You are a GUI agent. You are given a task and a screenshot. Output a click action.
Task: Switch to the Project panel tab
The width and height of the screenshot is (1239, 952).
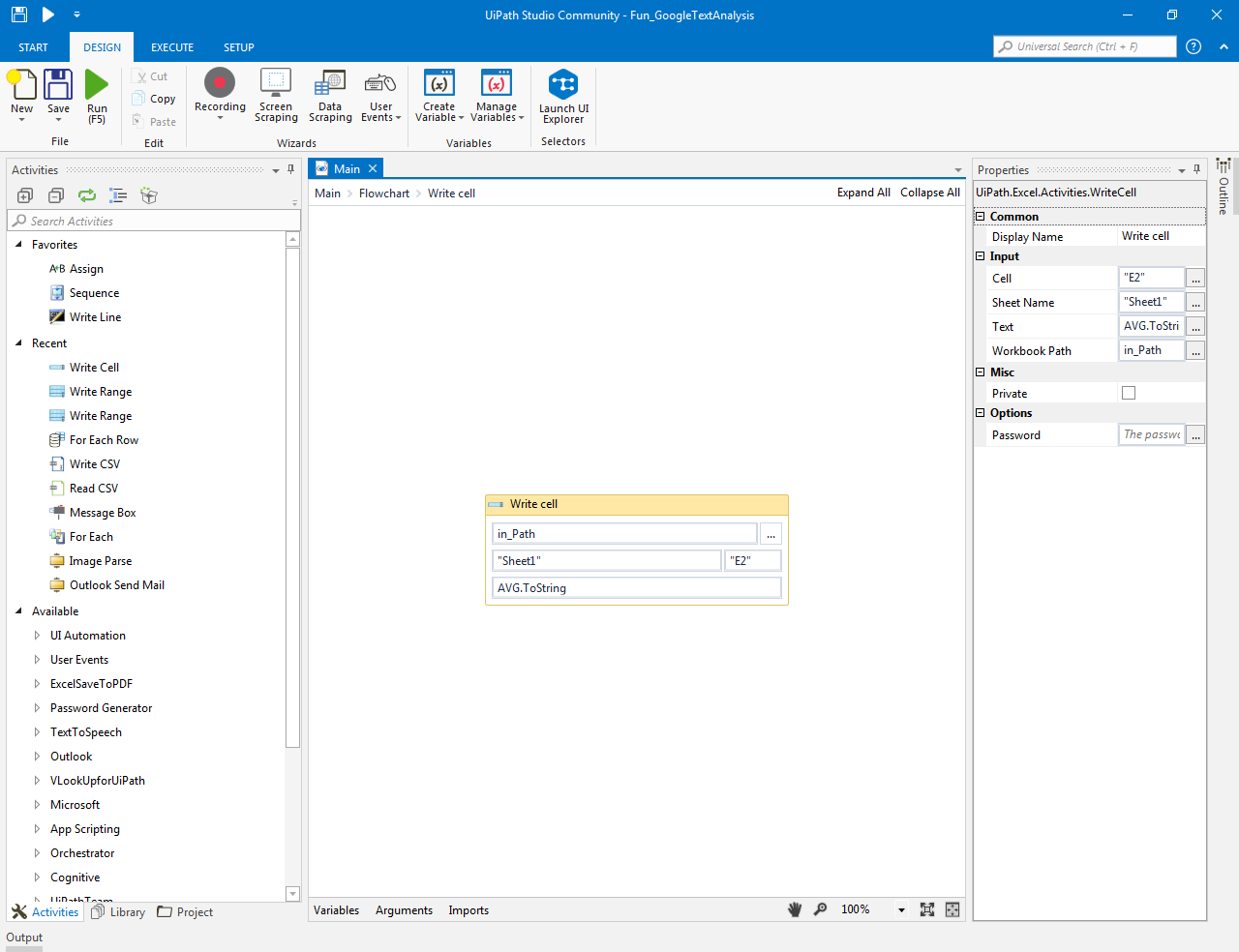tap(185, 912)
